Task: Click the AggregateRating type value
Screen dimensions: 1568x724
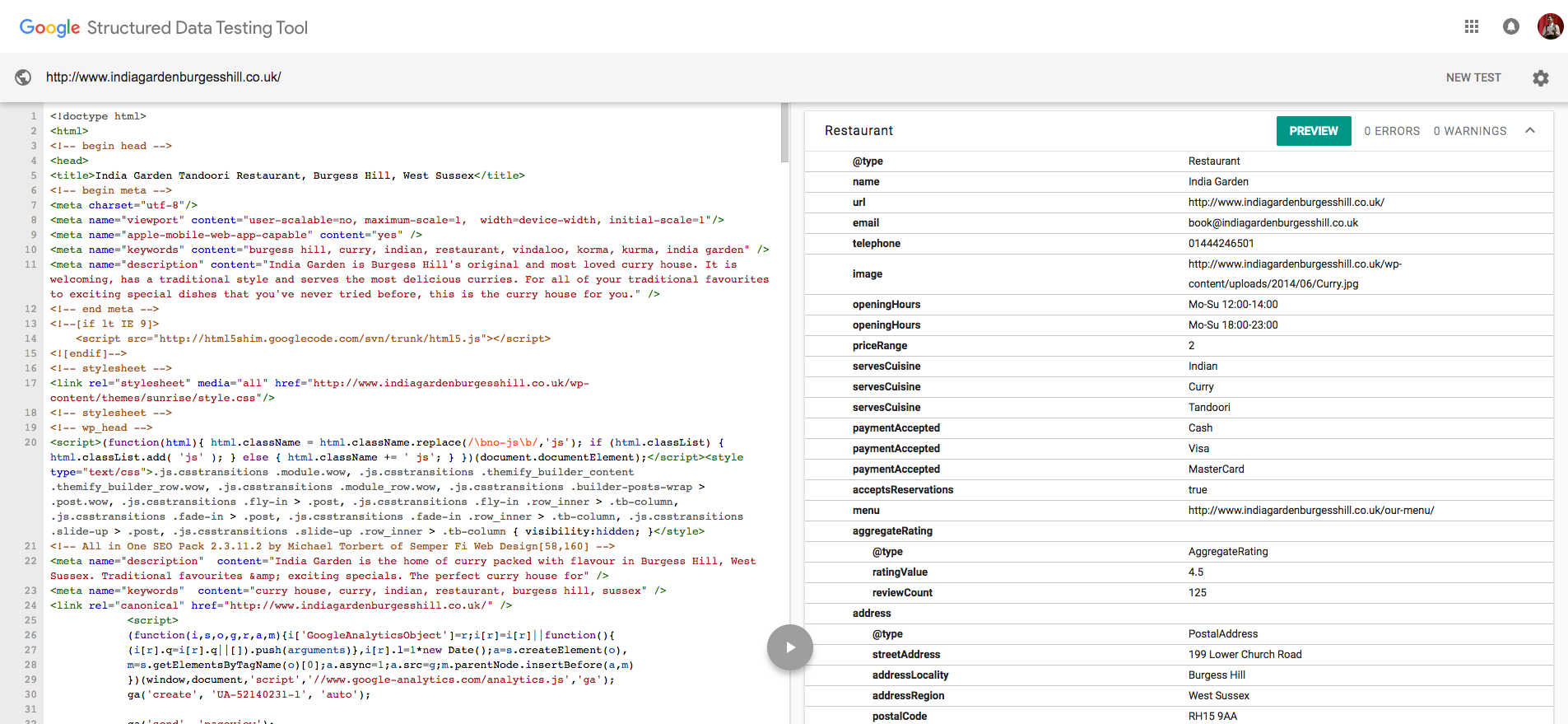Action: pyautogui.click(x=1228, y=552)
